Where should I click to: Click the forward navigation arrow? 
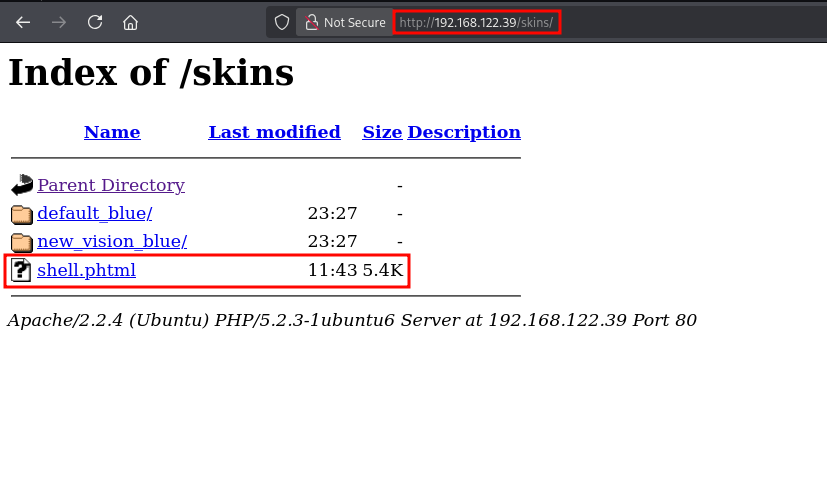[x=59, y=22]
